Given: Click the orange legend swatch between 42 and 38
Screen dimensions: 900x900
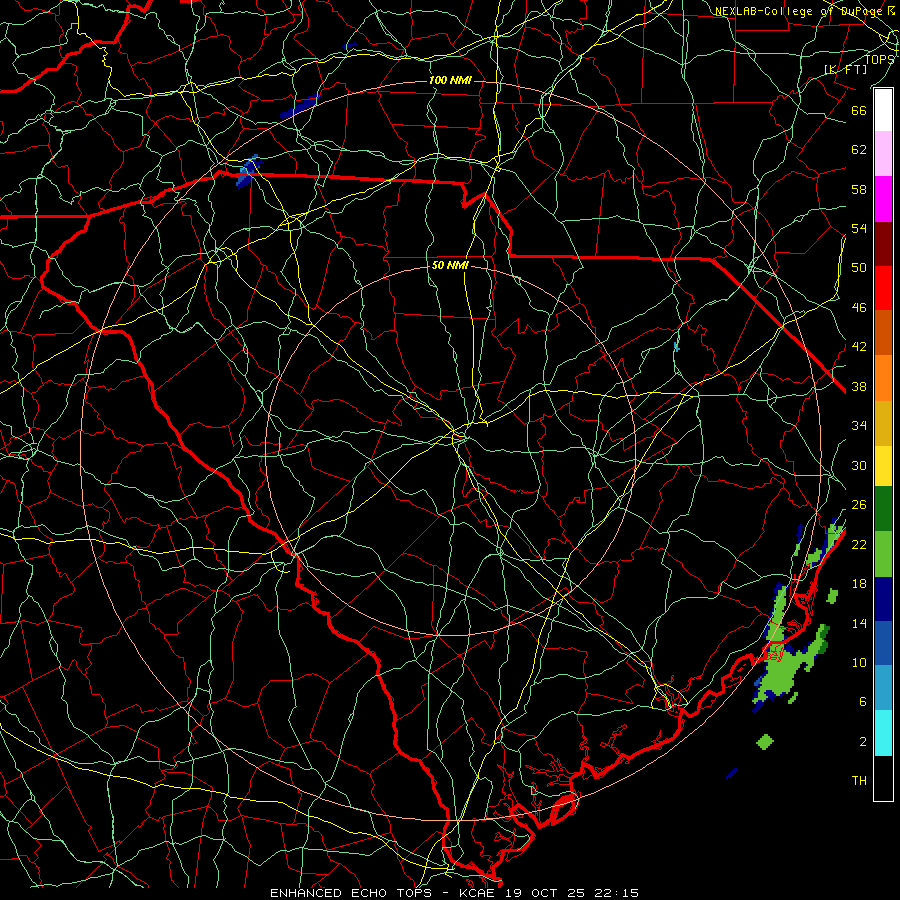Looking at the screenshot, I should (x=883, y=378).
